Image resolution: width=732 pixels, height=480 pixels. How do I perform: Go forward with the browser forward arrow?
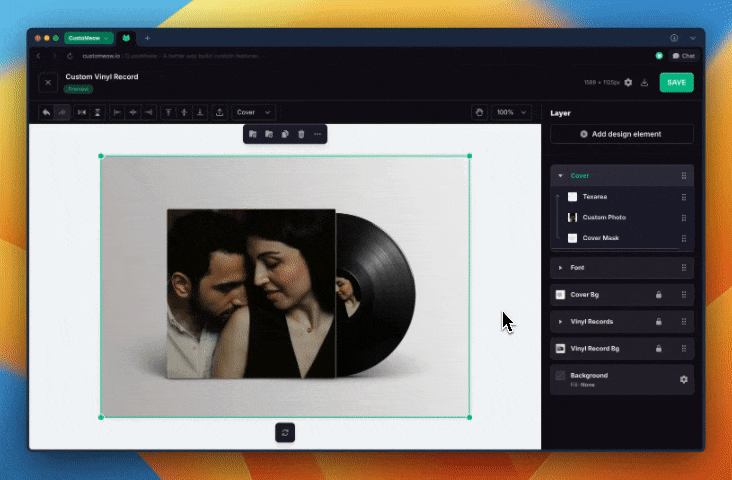[54, 56]
